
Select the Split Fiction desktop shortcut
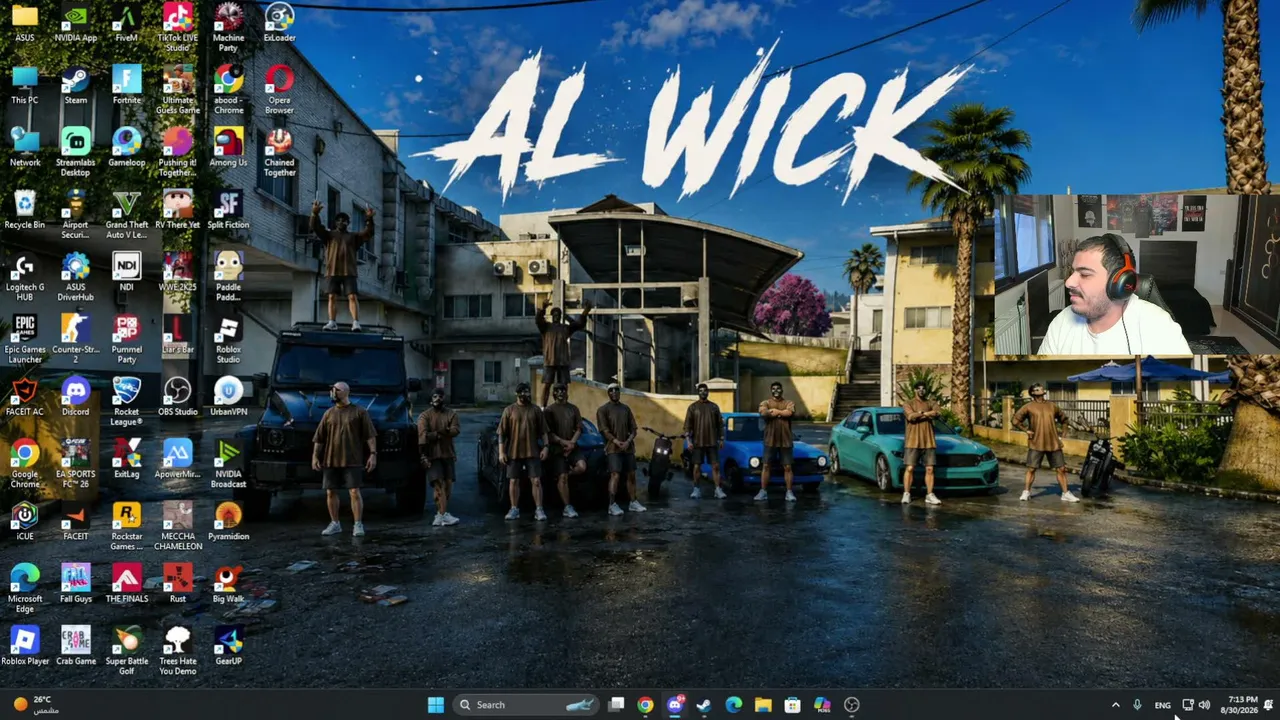229,211
